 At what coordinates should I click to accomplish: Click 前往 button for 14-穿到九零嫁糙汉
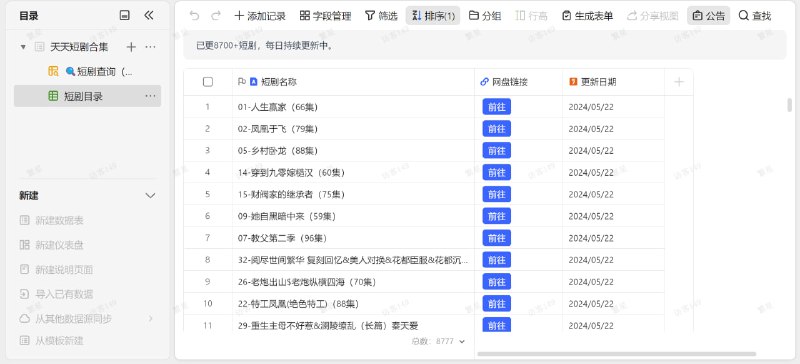tap(496, 173)
